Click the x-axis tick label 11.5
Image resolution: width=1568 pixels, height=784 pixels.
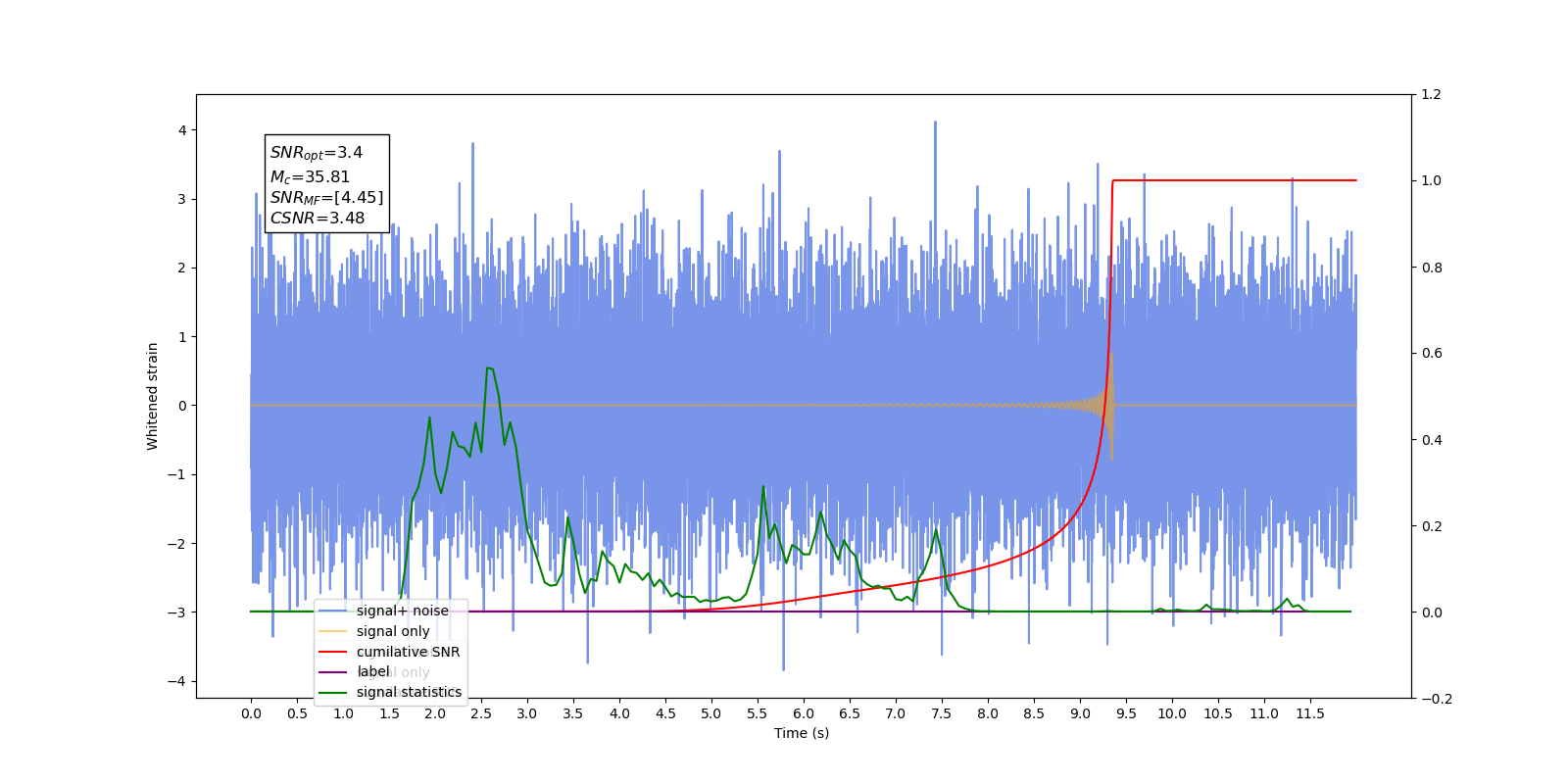coord(1310,713)
